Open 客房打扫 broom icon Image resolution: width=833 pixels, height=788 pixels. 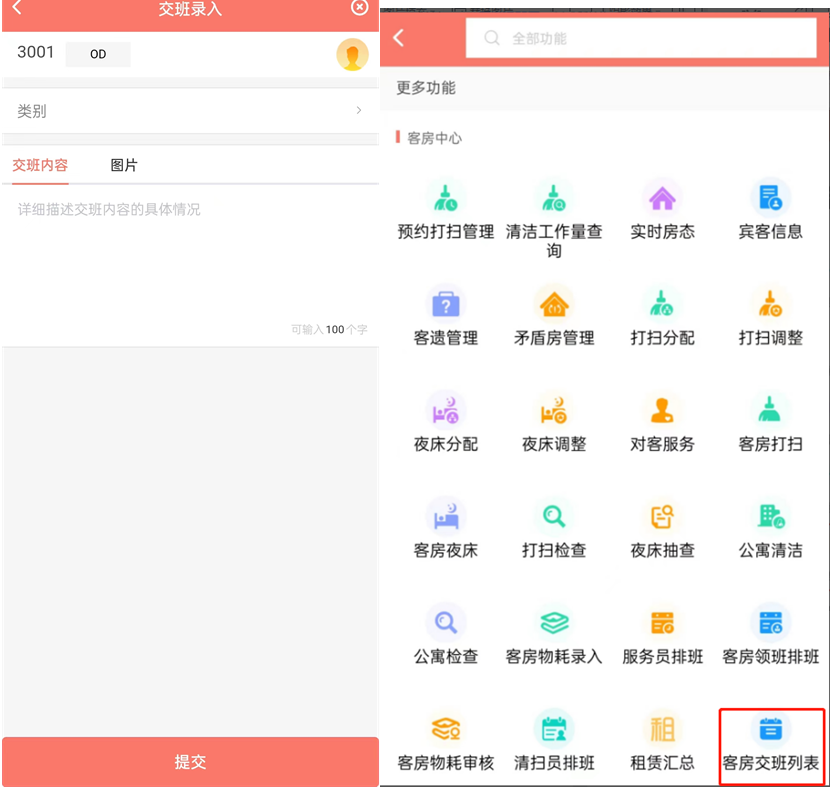tap(770, 411)
